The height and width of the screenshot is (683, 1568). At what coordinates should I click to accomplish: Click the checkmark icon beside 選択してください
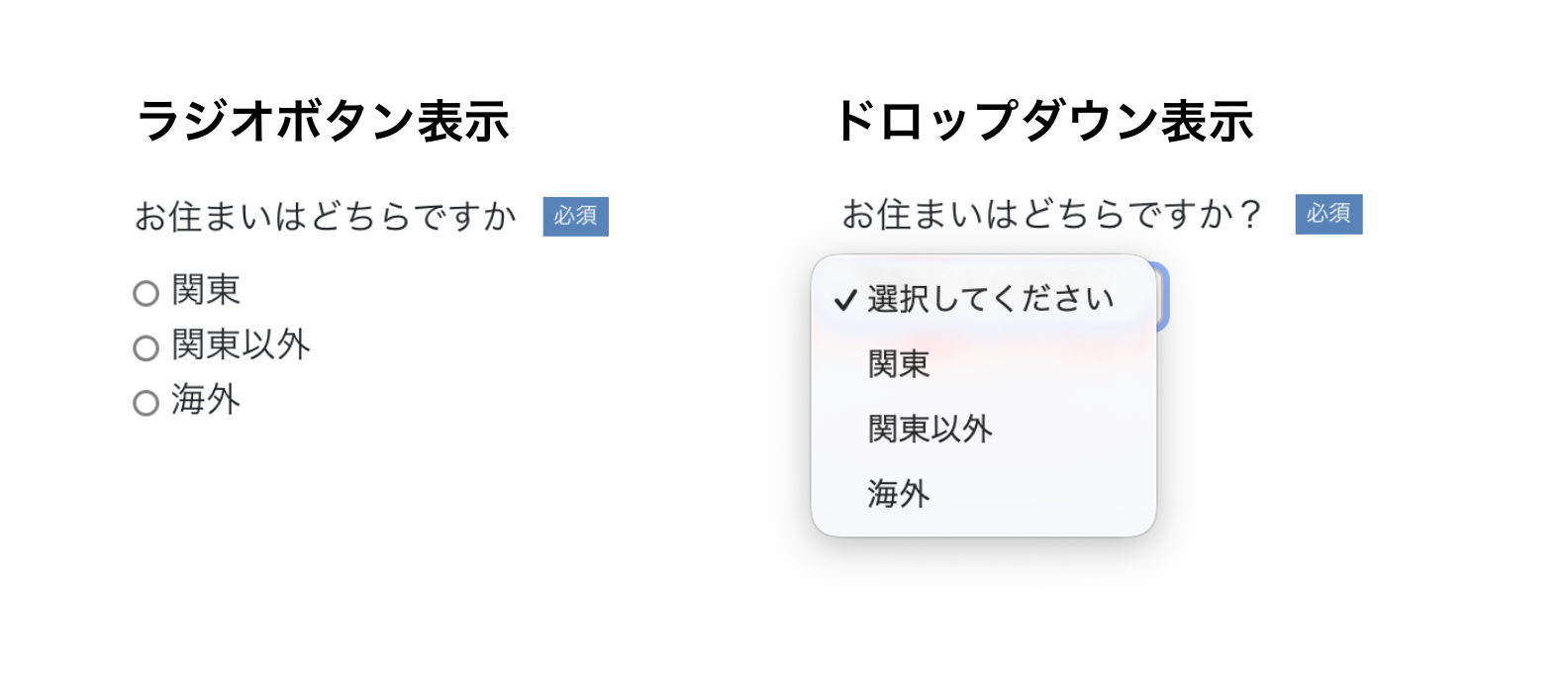coord(844,300)
